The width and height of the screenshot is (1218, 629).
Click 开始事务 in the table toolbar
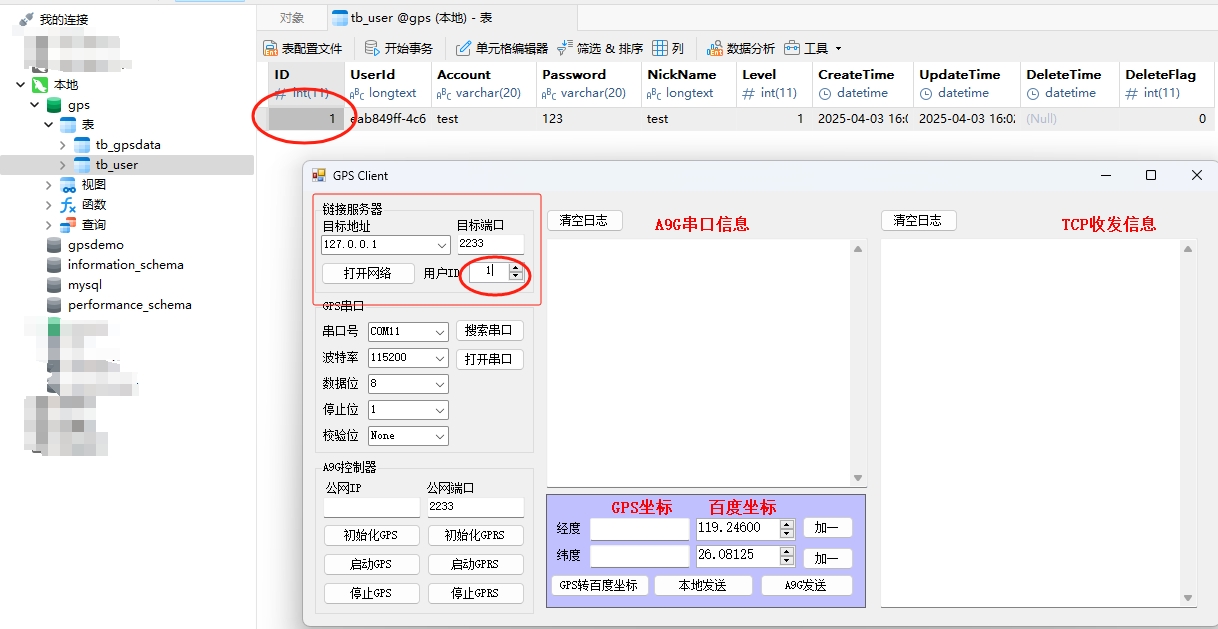398,48
